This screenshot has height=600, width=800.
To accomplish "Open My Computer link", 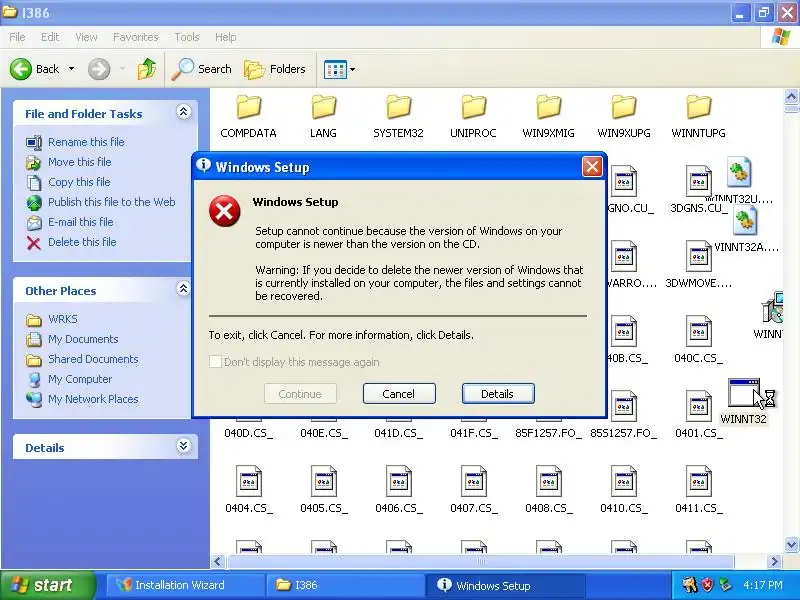I will coord(80,379).
